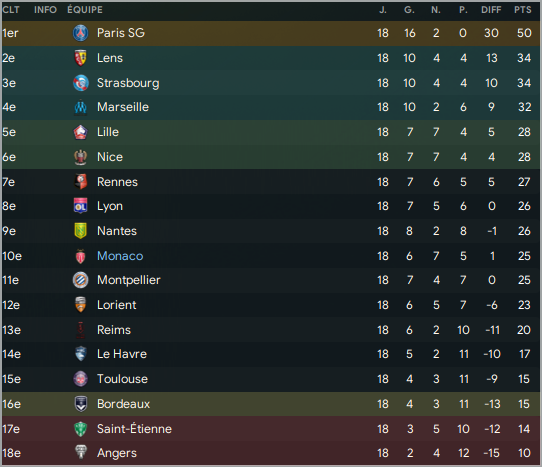Click the Saint-Étienne green badge
The height and width of the screenshot is (467, 542).
(81, 429)
